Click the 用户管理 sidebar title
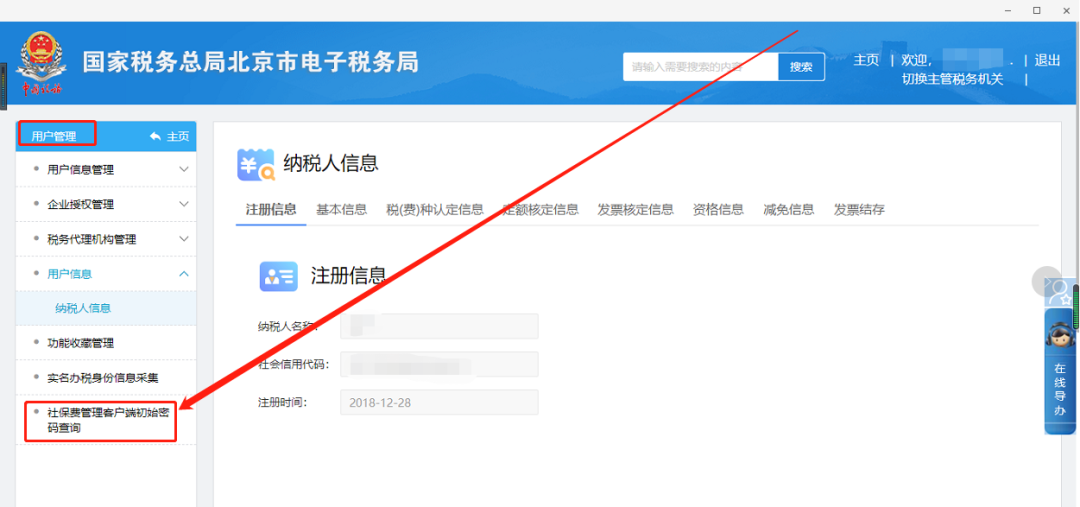 tap(54, 136)
